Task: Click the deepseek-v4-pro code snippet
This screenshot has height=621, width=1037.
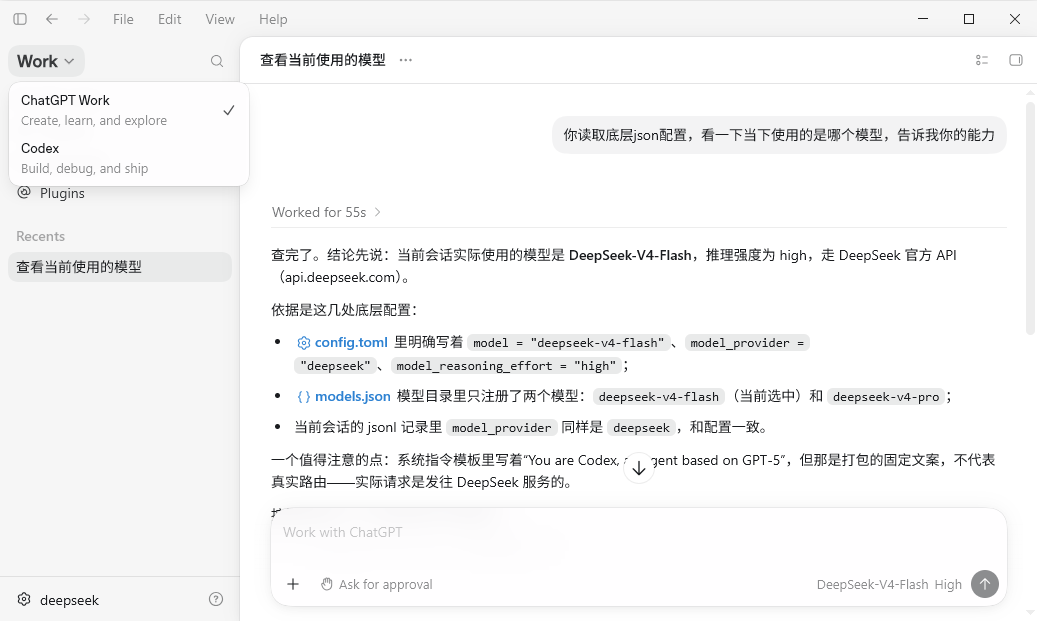Action: [886, 397]
